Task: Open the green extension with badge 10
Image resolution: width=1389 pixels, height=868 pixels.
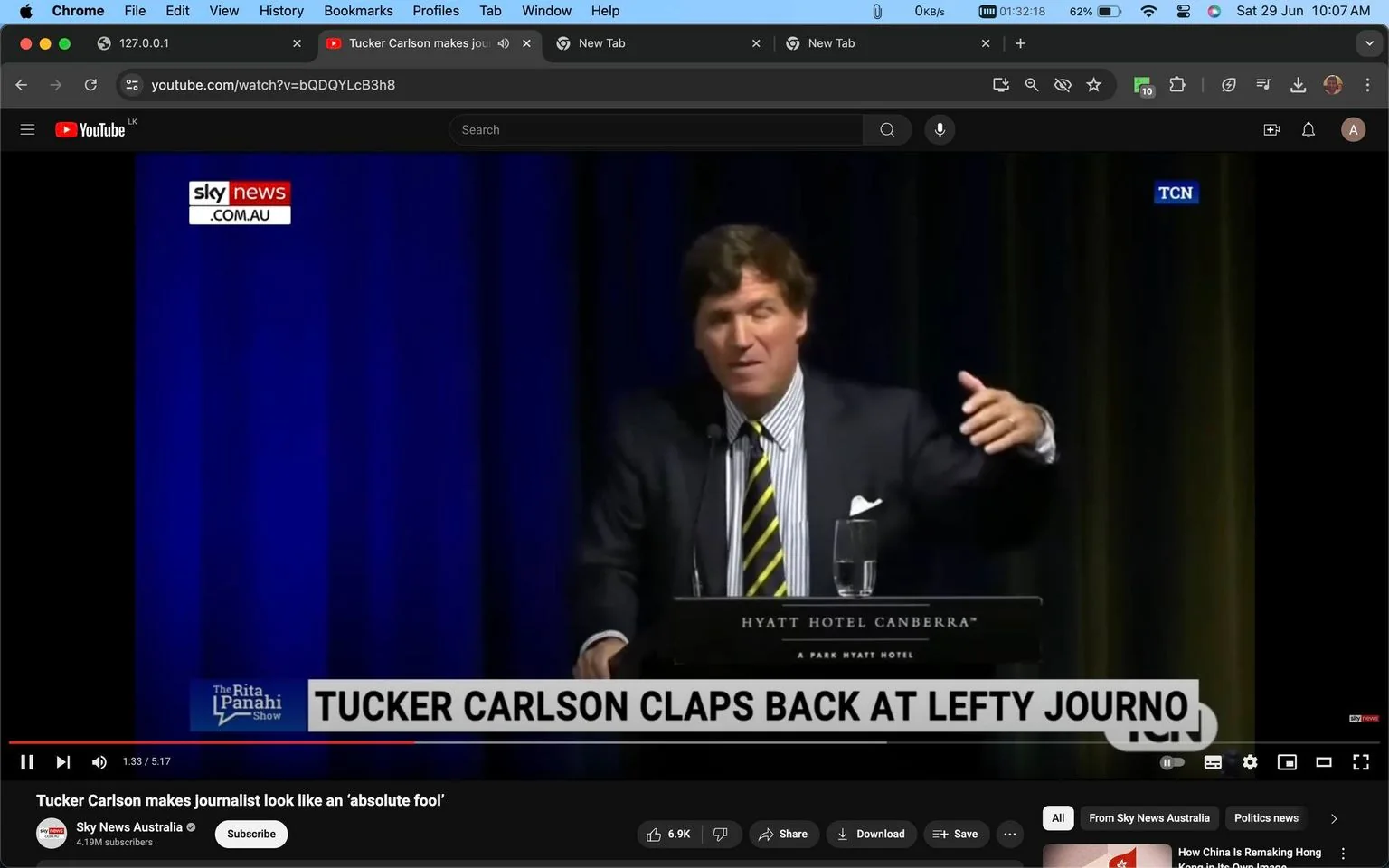Action: (x=1143, y=85)
